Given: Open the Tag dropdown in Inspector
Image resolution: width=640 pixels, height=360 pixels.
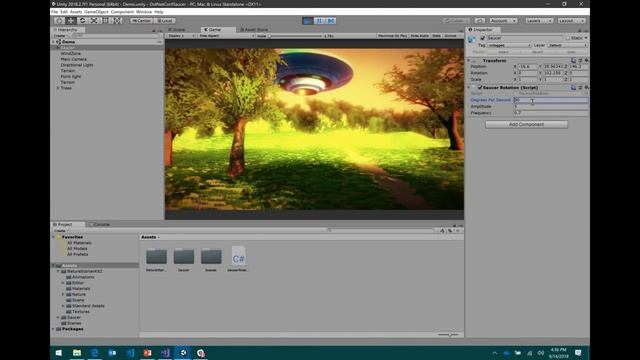Looking at the screenshot, I should (x=509, y=45).
